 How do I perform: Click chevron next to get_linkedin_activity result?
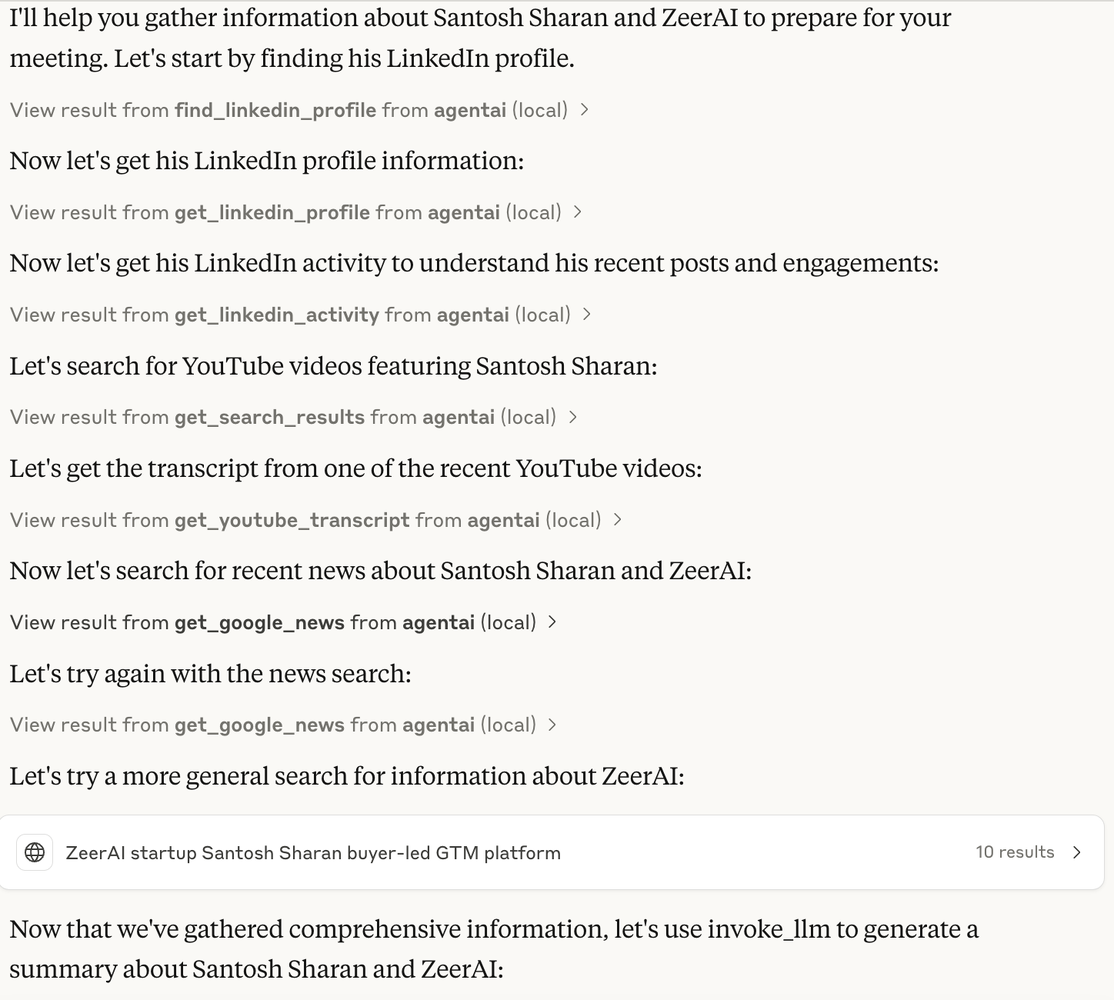coord(587,314)
